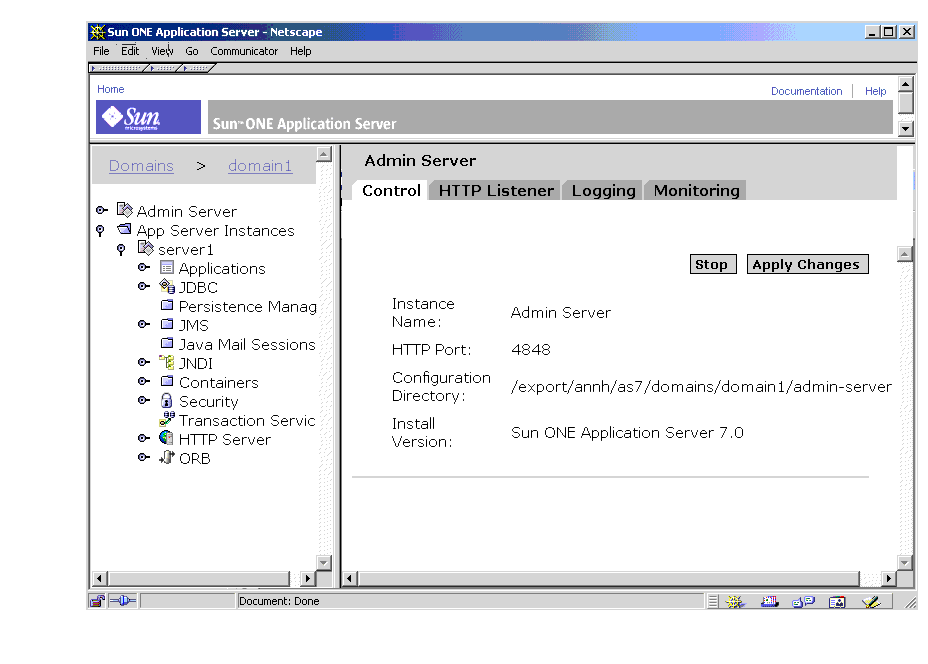Go to the Home link
The image size is (928, 664).
coord(111,89)
